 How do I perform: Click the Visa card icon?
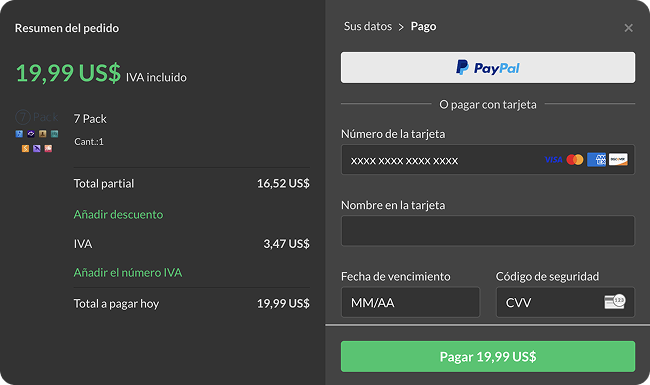pos(553,160)
